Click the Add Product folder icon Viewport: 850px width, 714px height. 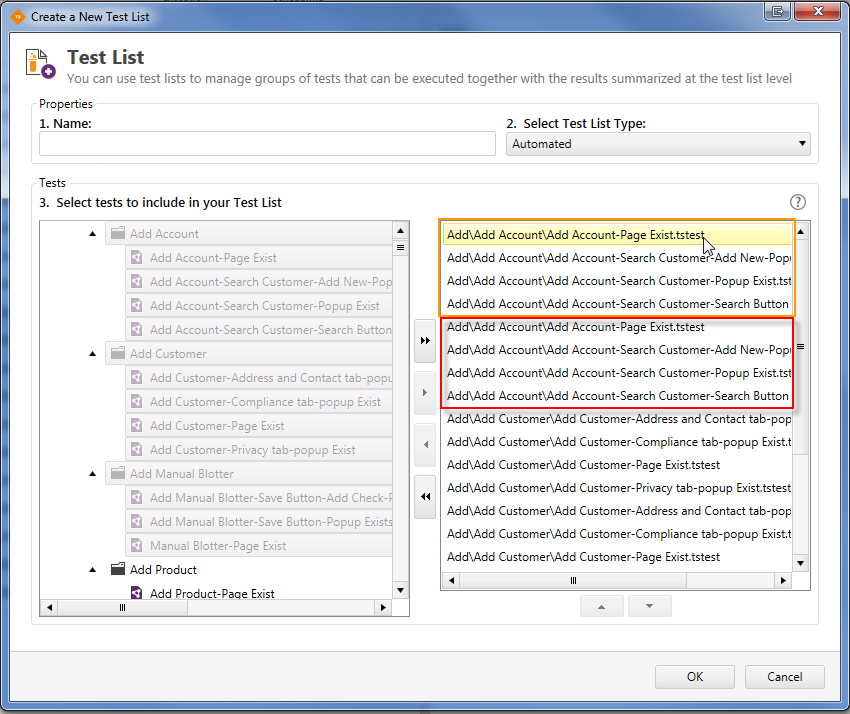click(x=118, y=570)
